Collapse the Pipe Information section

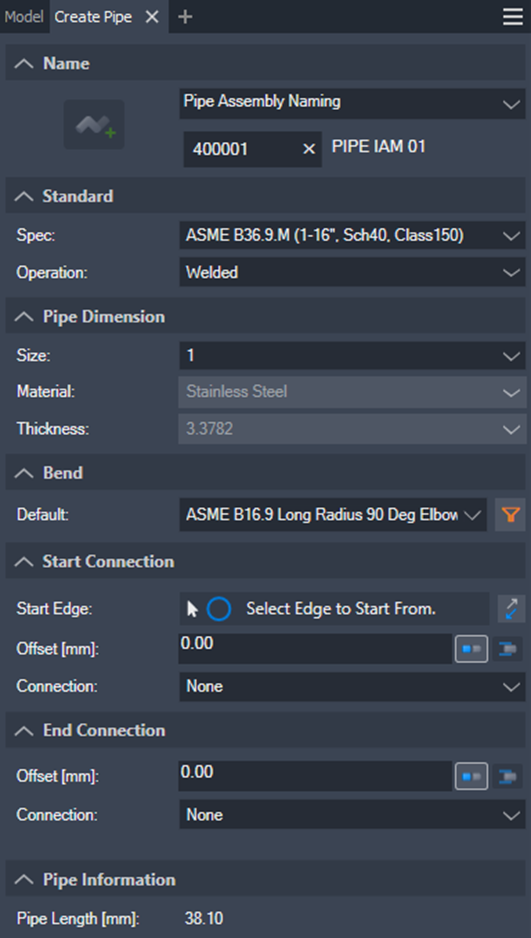[24, 879]
